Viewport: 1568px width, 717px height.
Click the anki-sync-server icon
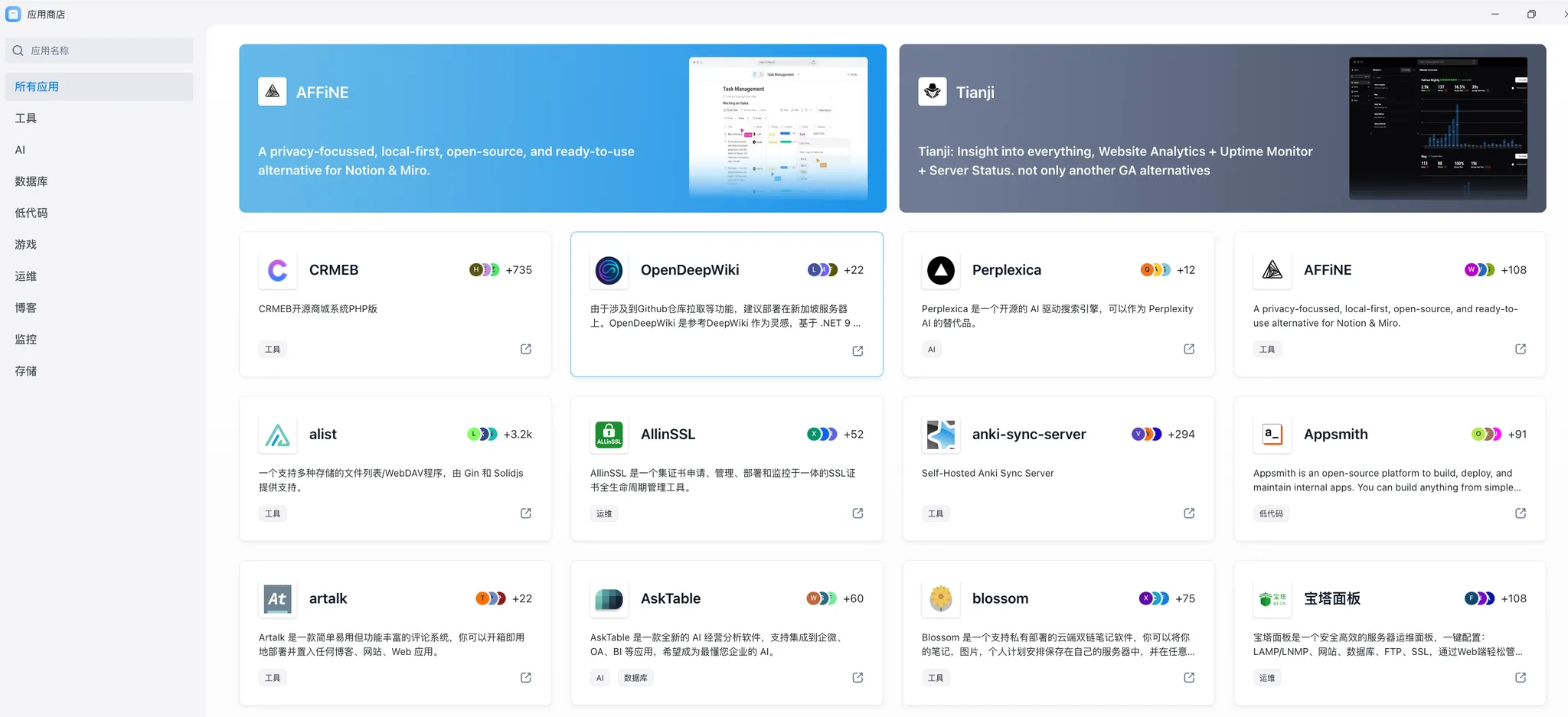click(940, 434)
